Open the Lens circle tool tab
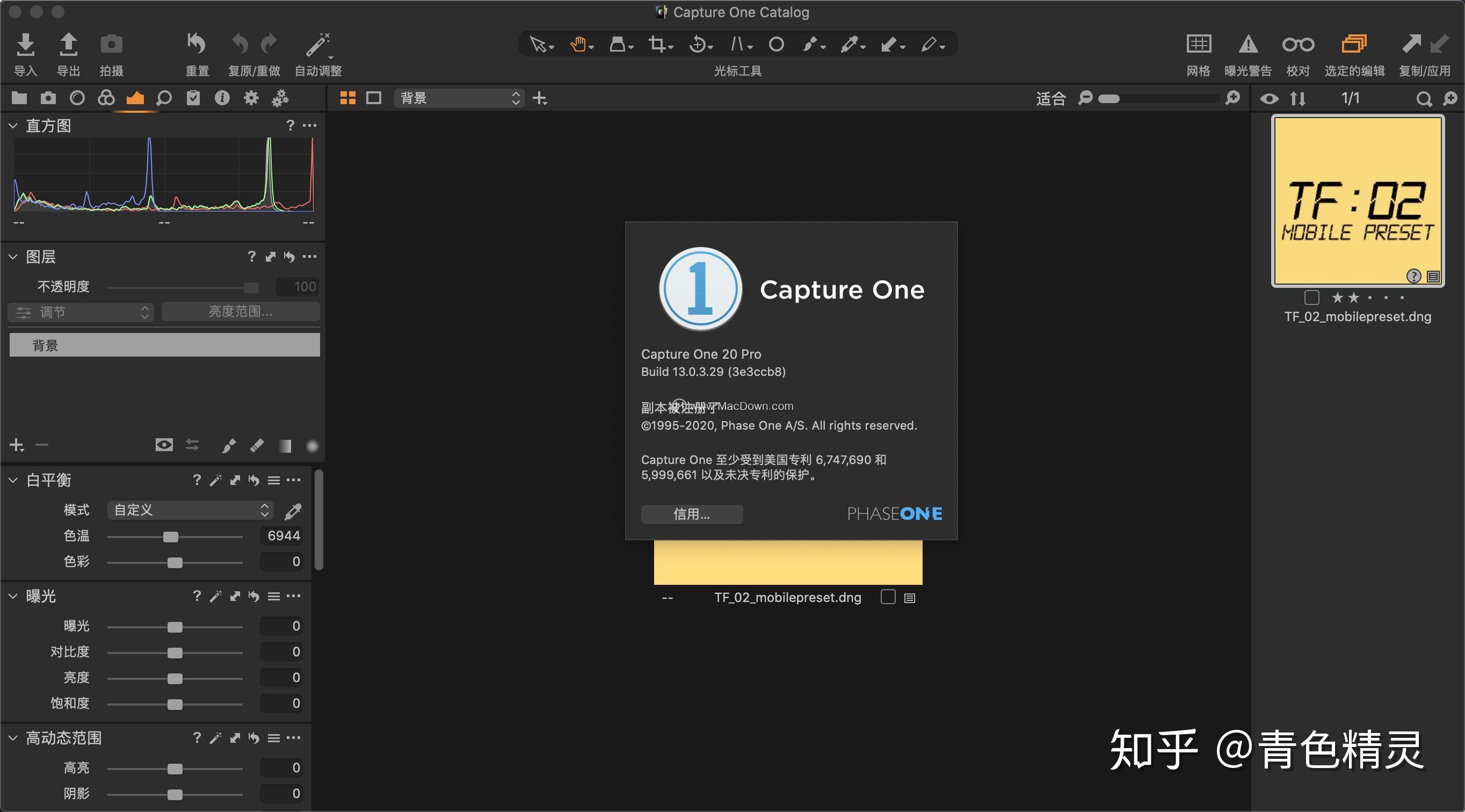This screenshot has height=812, width=1465. click(x=77, y=98)
